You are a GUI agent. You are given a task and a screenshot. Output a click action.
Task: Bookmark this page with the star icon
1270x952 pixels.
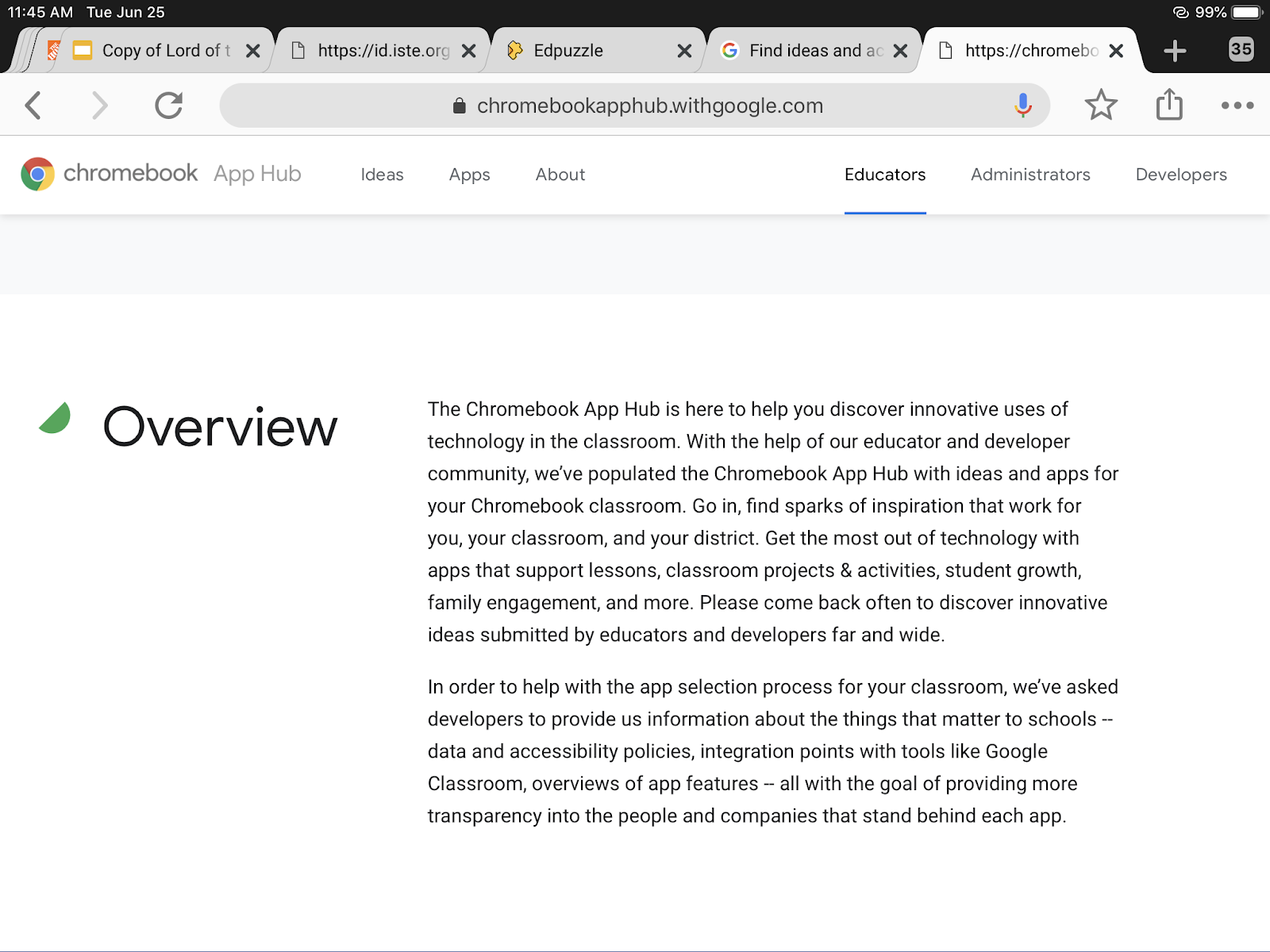[1101, 105]
